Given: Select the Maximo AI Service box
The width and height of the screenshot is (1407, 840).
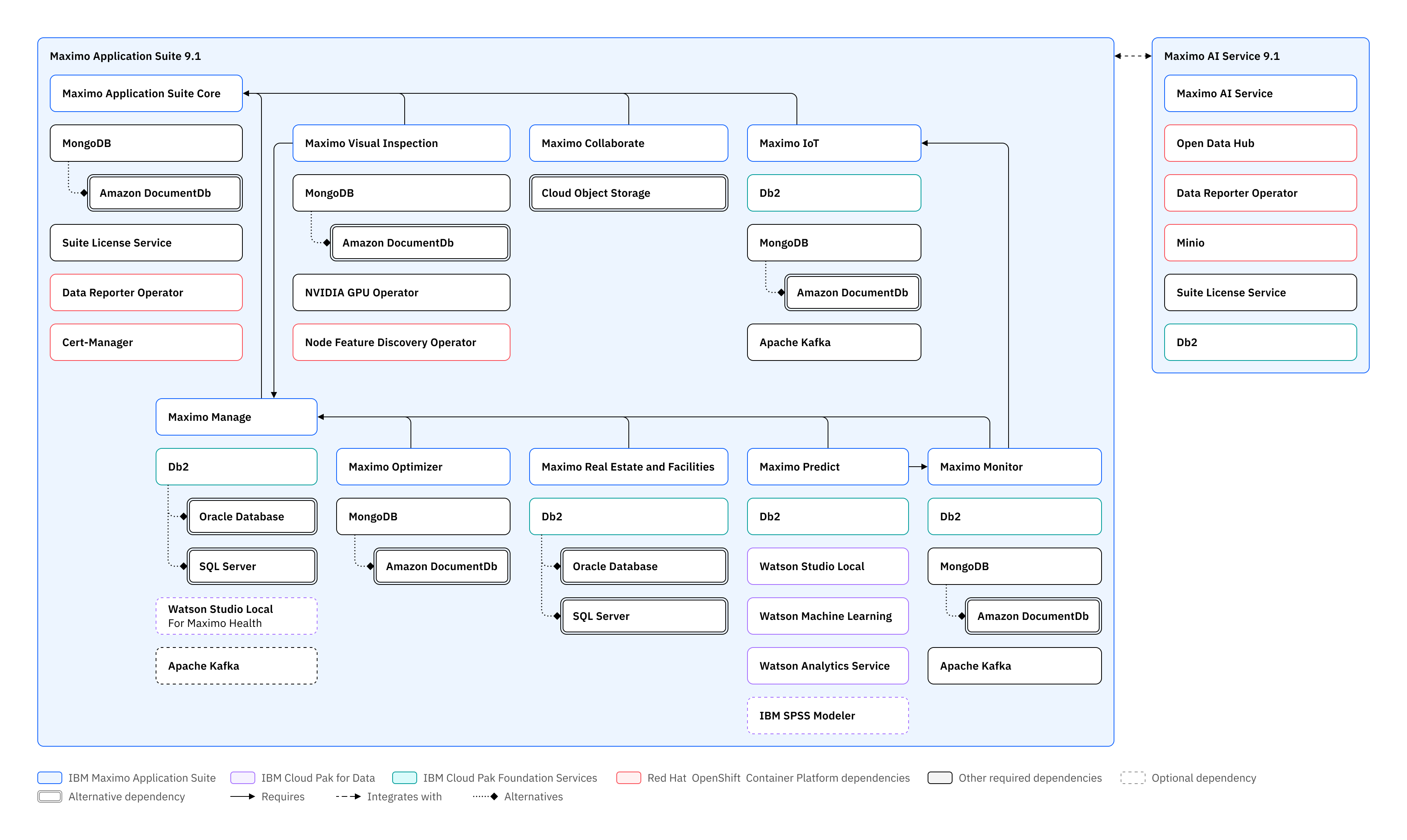Looking at the screenshot, I should pos(1260,93).
